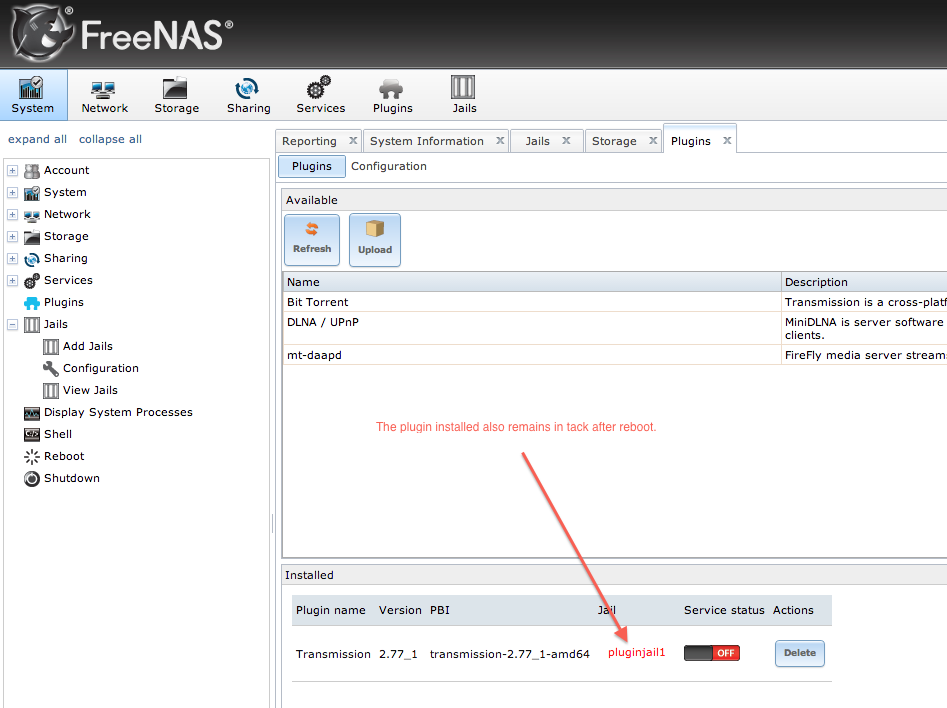Screen dimensions: 947x708
Task: Close the Storage tab
Action: tap(653, 141)
